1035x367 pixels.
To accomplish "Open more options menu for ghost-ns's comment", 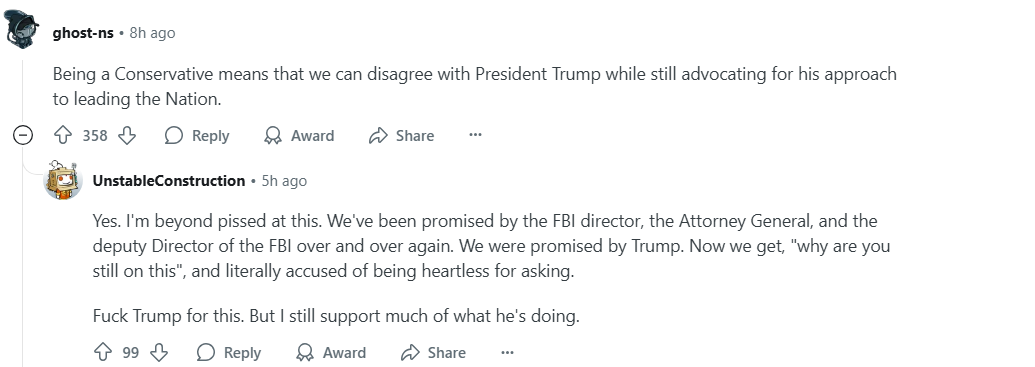I will coord(475,135).
